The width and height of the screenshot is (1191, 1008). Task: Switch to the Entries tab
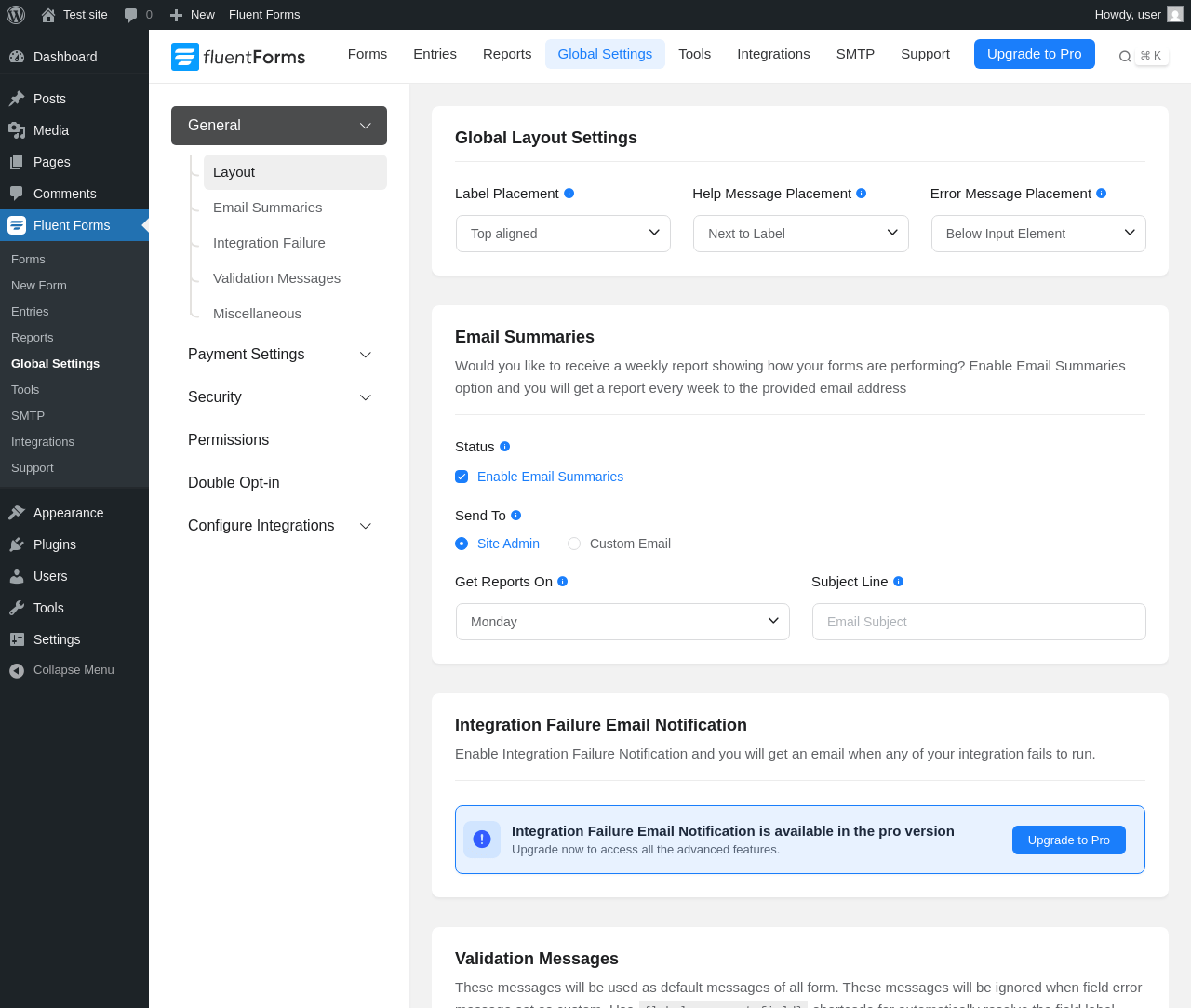pos(435,54)
